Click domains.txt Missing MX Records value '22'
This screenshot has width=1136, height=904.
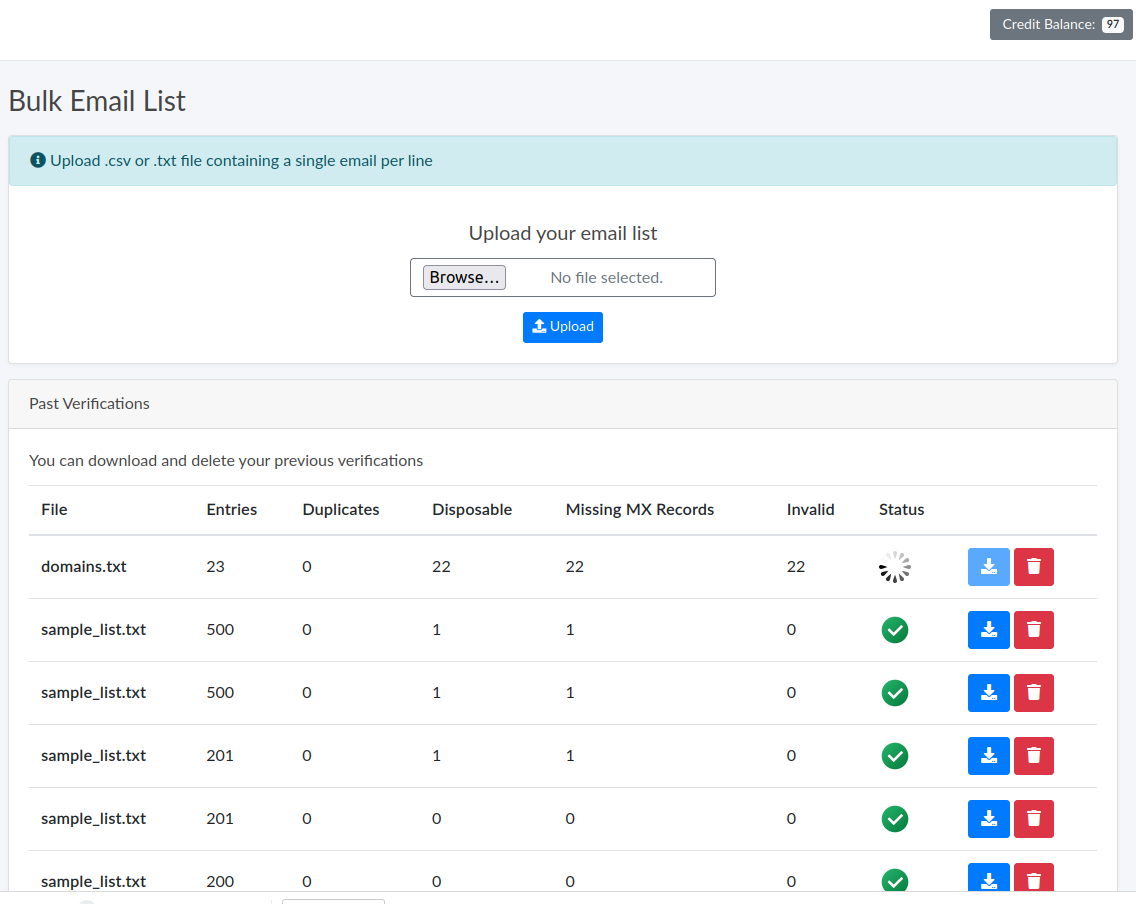click(x=575, y=566)
